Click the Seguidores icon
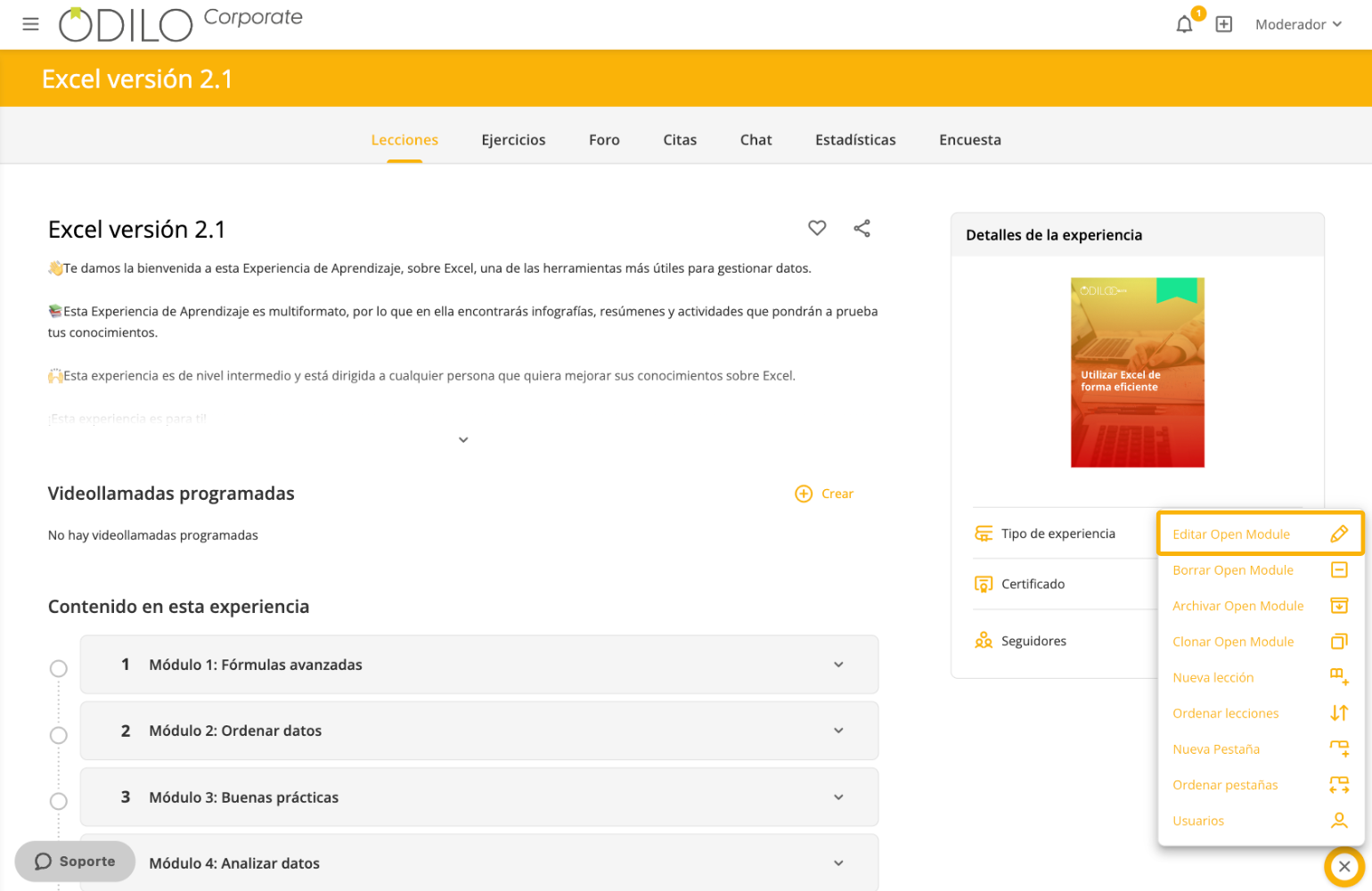This screenshot has height=891, width=1372. 984,641
